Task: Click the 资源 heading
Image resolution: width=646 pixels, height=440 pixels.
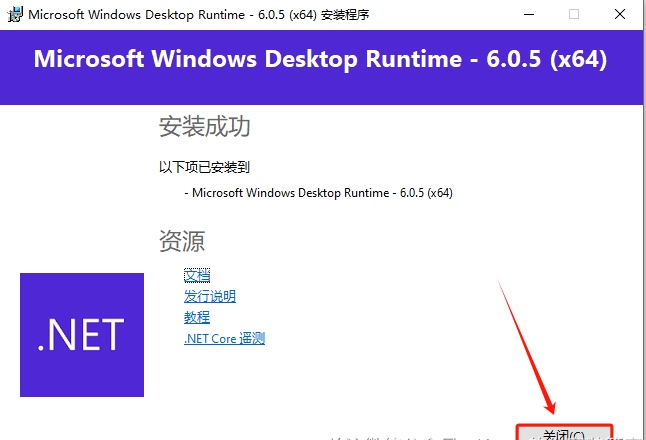Action: point(182,241)
